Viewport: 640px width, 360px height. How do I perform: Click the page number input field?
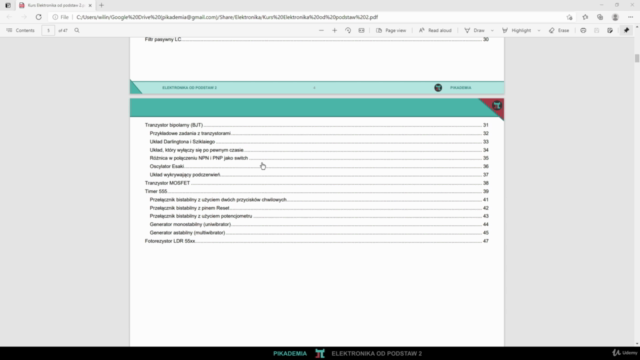(x=48, y=31)
